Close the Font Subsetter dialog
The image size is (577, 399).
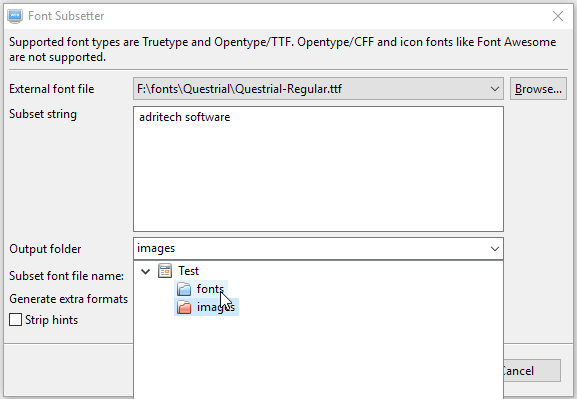tap(558, 16)
